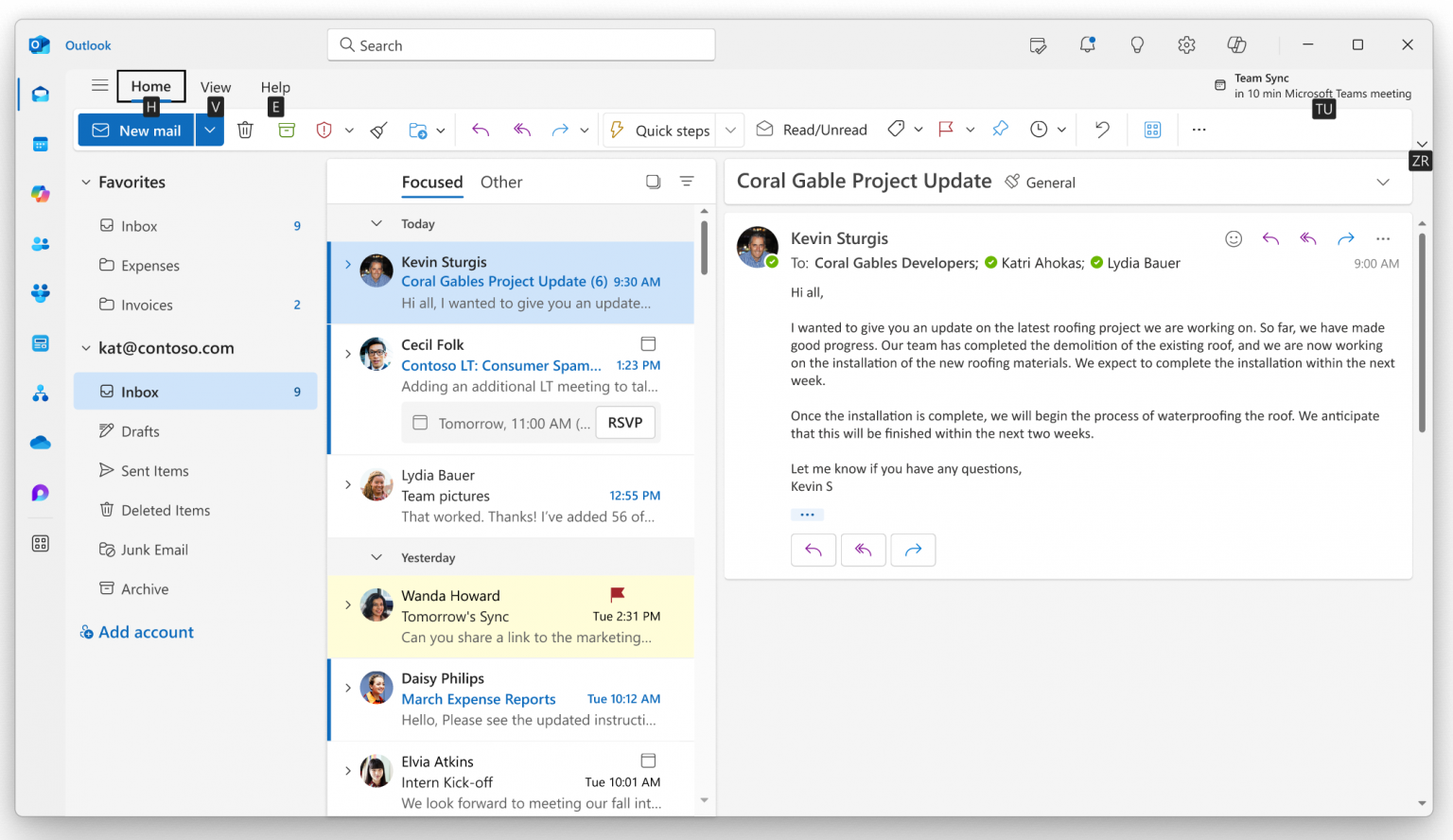Pin the email with the pin icon
Viewport: 1453px width, 840px height.
click(x=1000, y=130)
